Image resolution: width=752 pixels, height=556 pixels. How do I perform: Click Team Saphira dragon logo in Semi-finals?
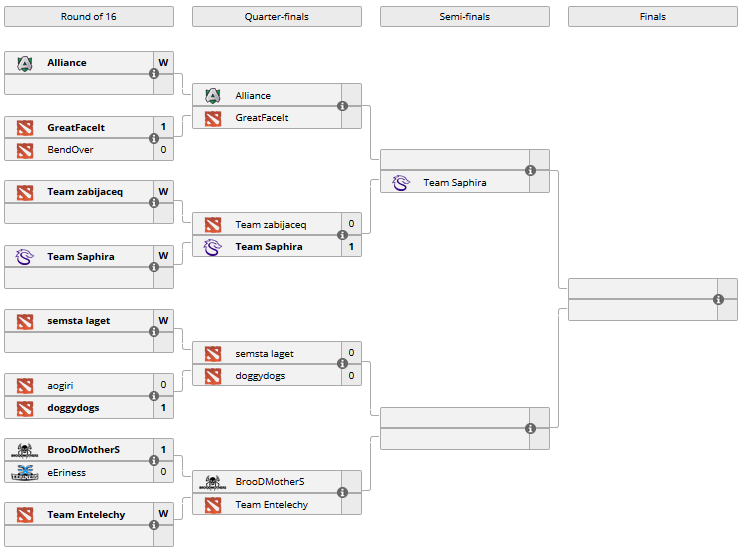tap(401, 182)
